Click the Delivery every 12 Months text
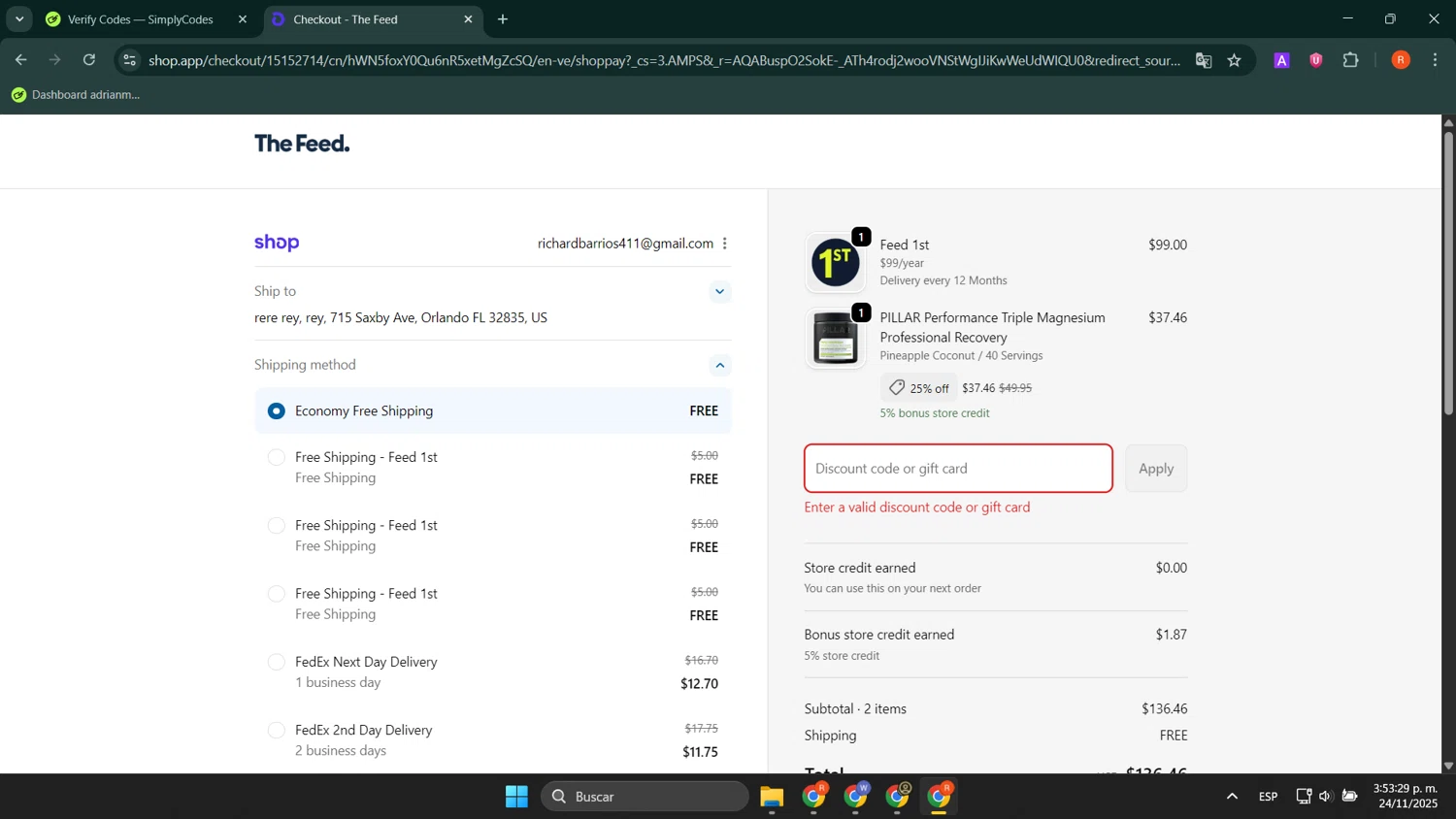 tap(943, 281)
